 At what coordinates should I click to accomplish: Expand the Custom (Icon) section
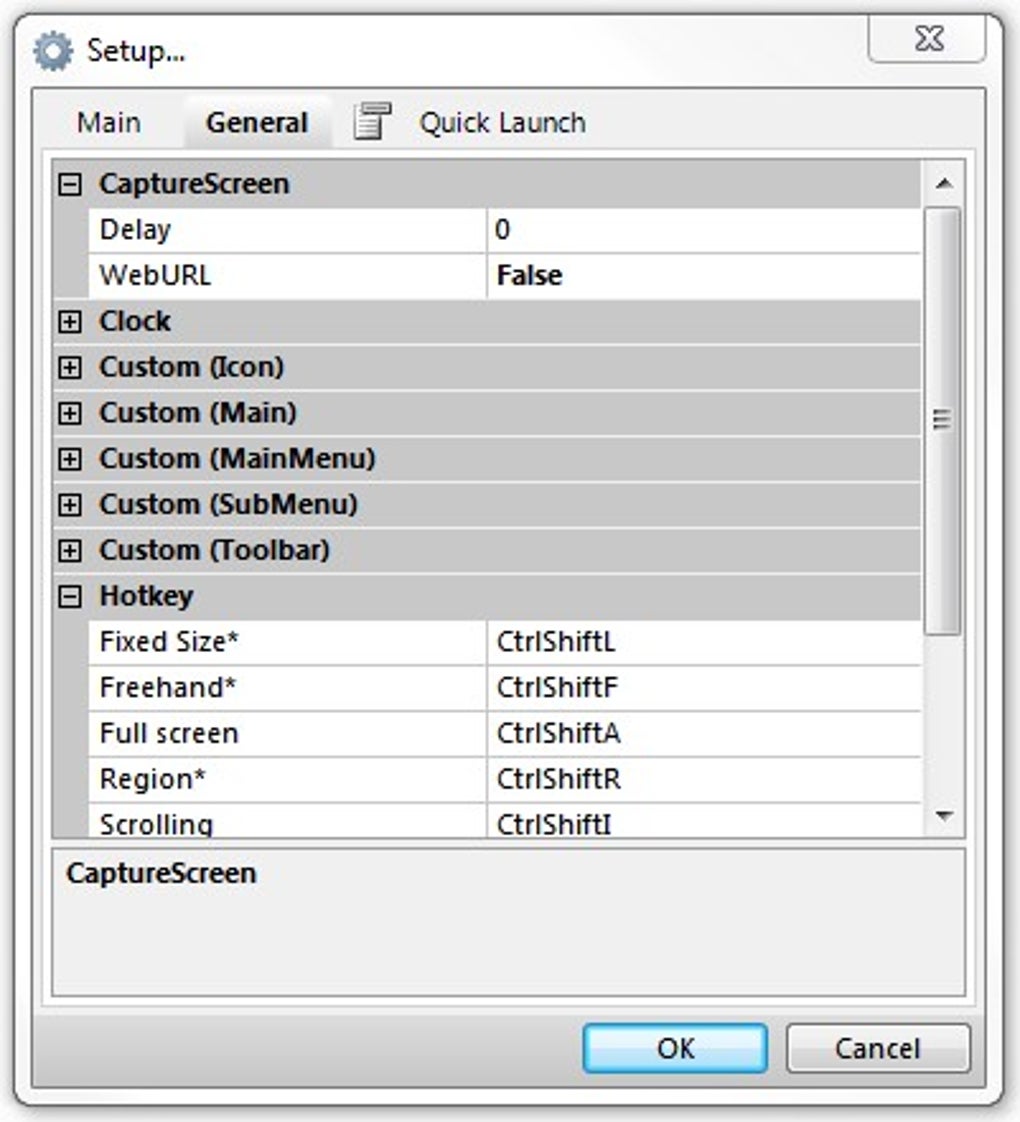[x=70, y=366]
